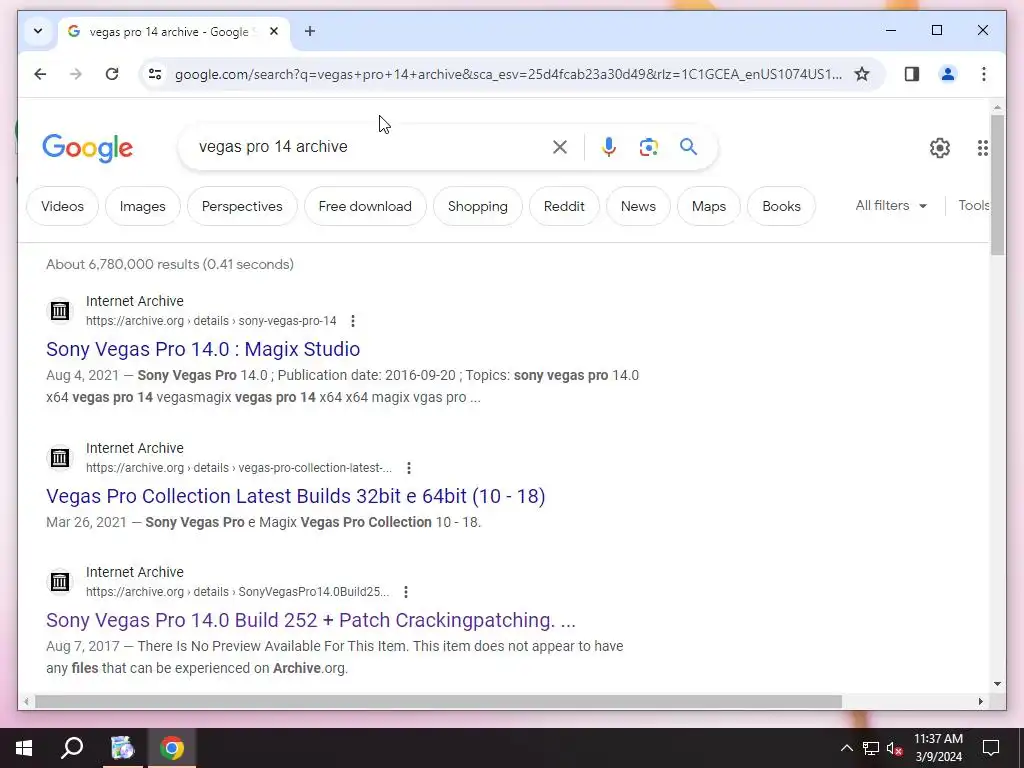Viewport: 1024px width, 768px height.
Task: Click the scroll down arrow of page
Action: click(997, 684)
